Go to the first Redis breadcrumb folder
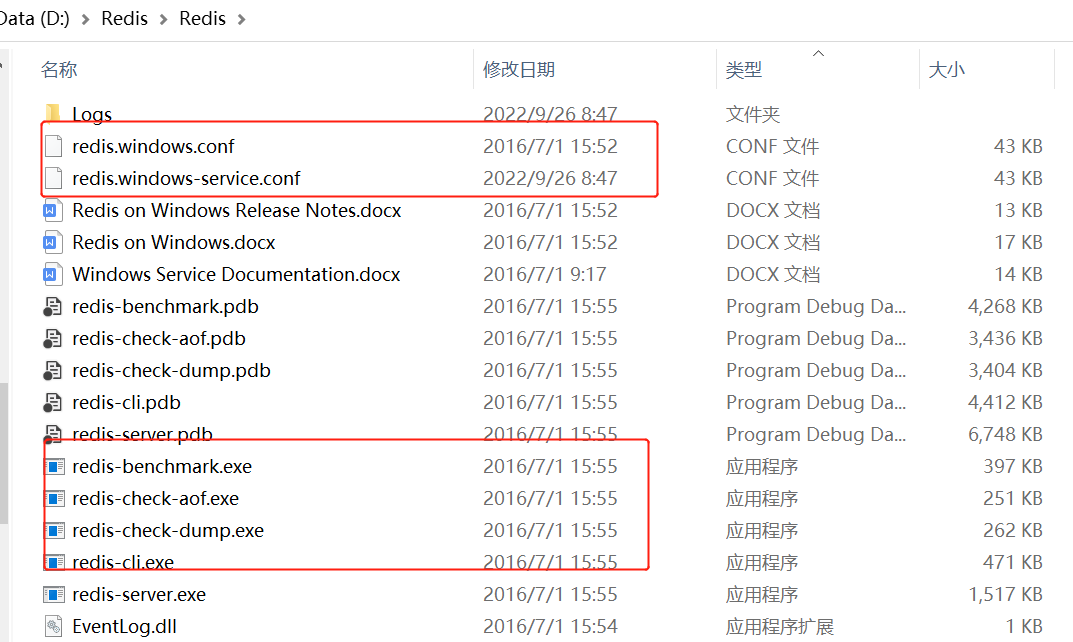Viewport: 1073px width, 642px height. coord(125,18)
